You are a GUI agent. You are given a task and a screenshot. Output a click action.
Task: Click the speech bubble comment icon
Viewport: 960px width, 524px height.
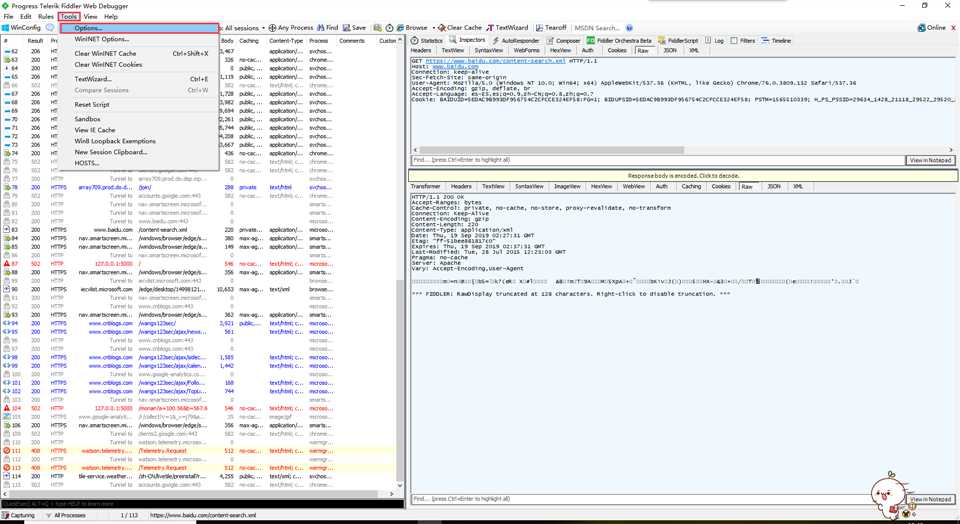(50, 28)
